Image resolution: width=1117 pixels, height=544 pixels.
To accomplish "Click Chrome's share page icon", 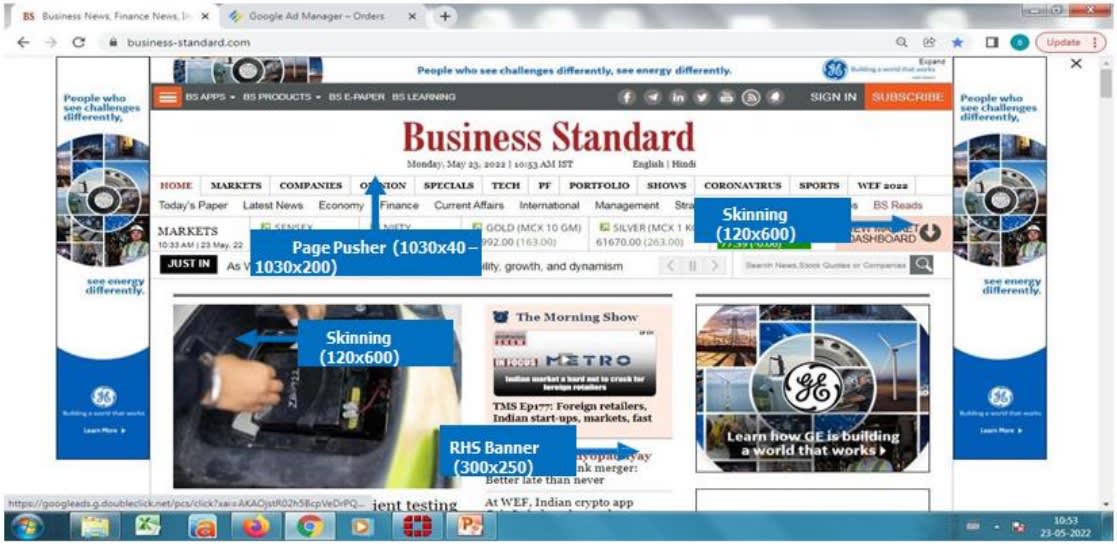I will coord(929,42).
